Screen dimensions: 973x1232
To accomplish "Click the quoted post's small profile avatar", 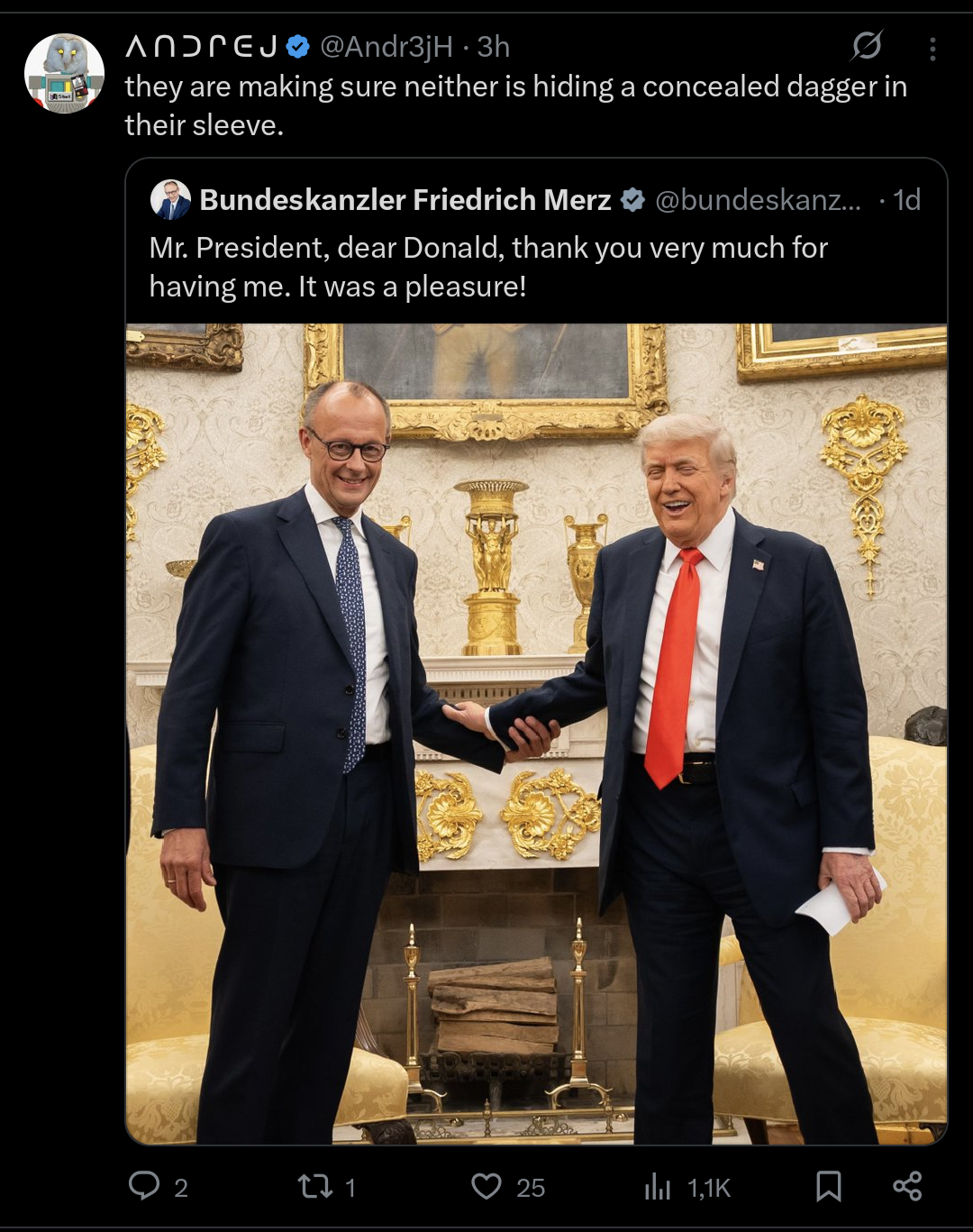I will pyautogui.click(x=170, y=199).
